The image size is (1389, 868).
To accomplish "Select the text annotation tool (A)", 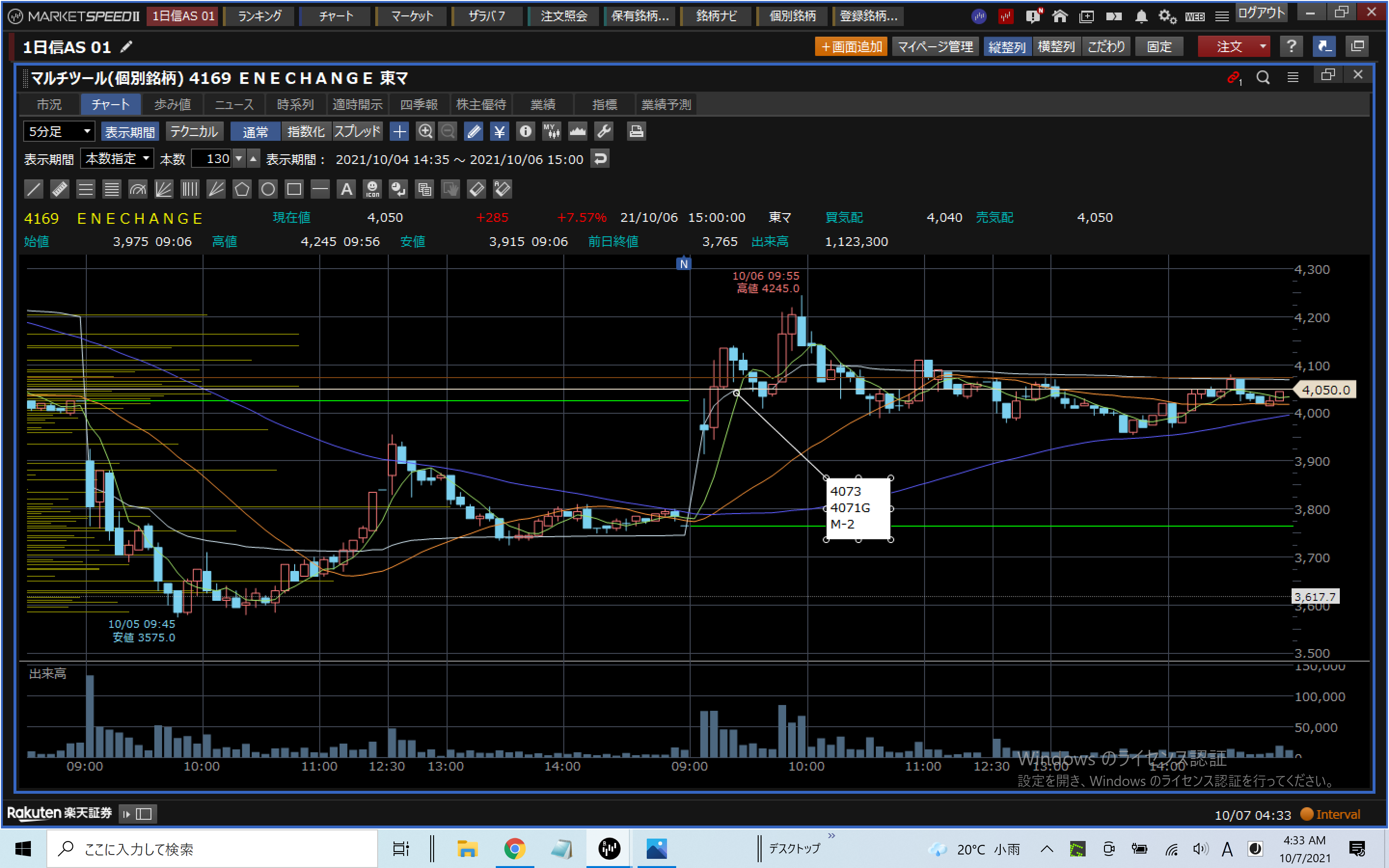I will [x=346, y=189].
